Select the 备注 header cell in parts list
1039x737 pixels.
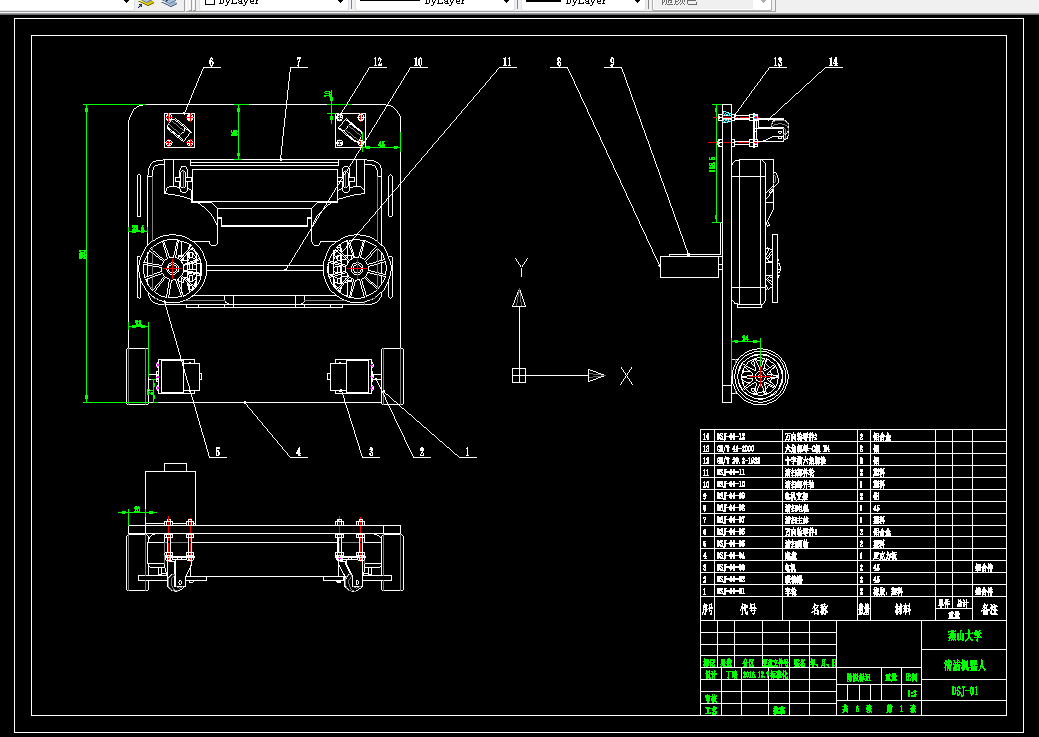pos(989,609)
